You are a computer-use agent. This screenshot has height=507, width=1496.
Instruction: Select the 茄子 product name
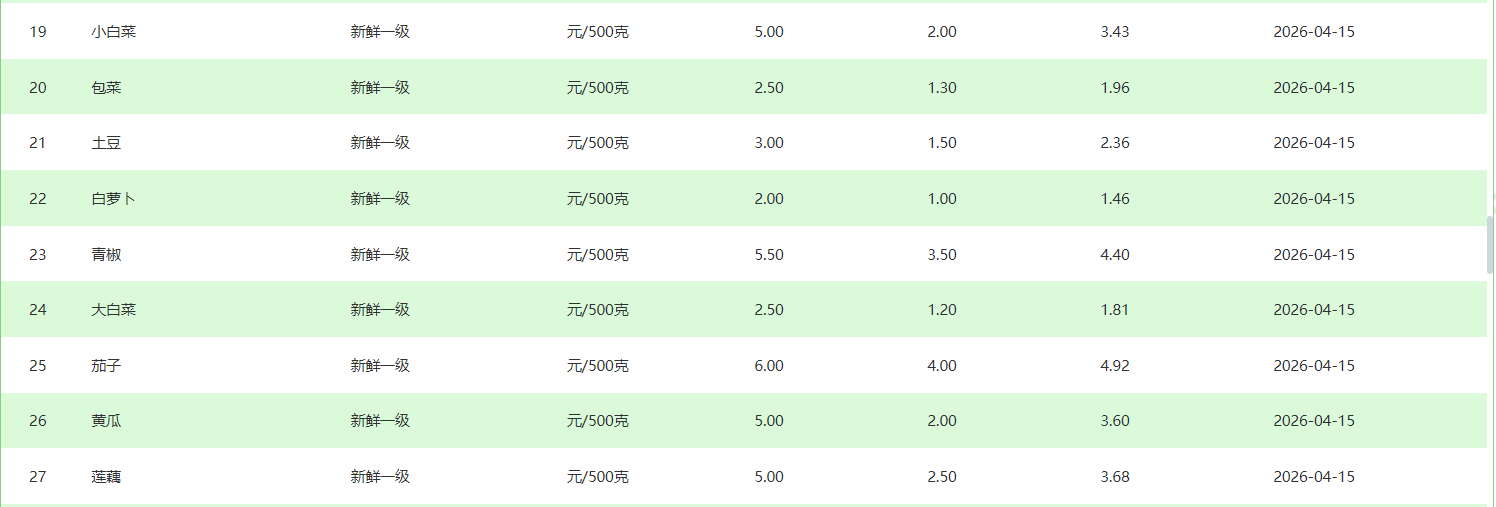106,366
